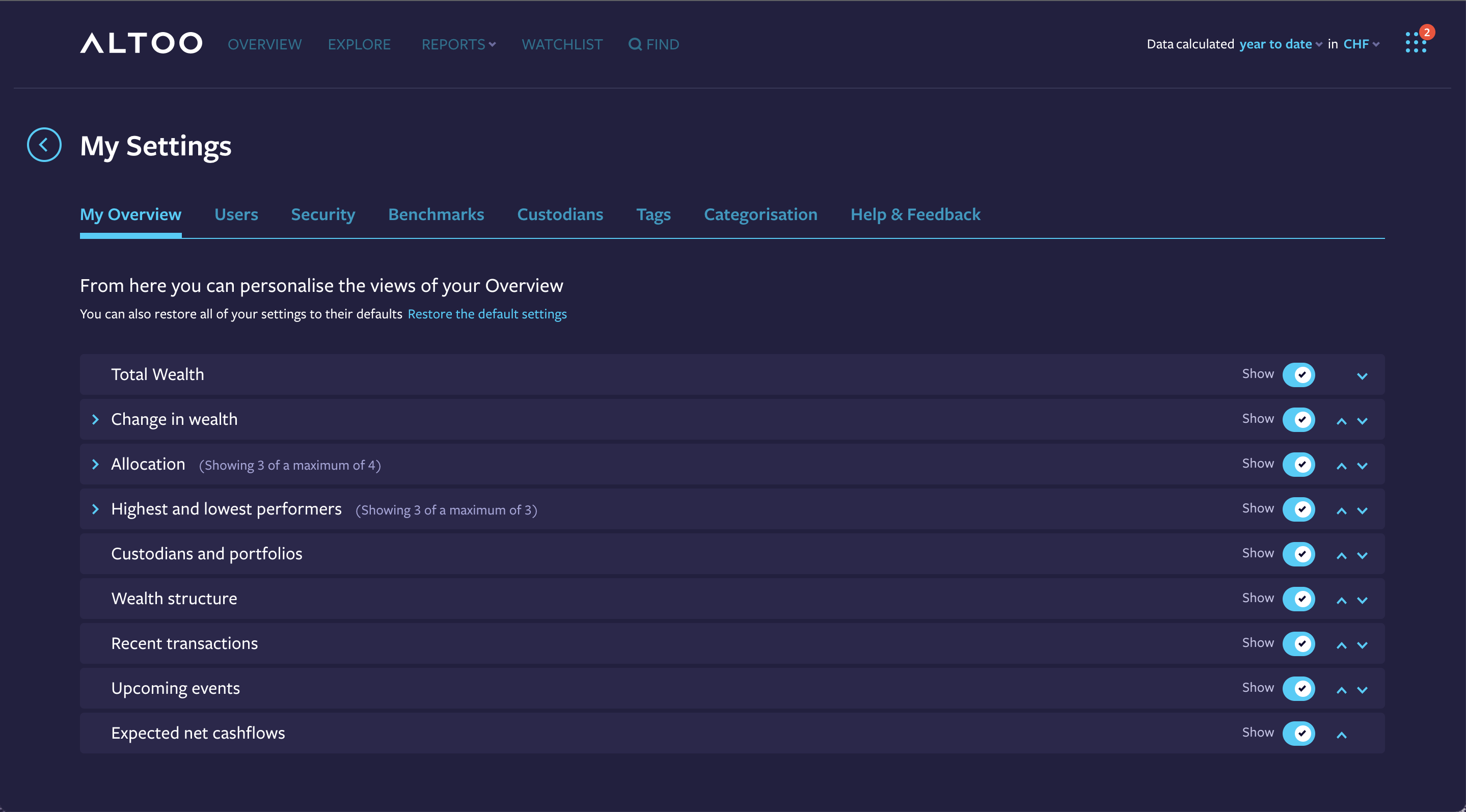
Task: Click the back arrow beside My Settings
Action: [x=44, y=145]
